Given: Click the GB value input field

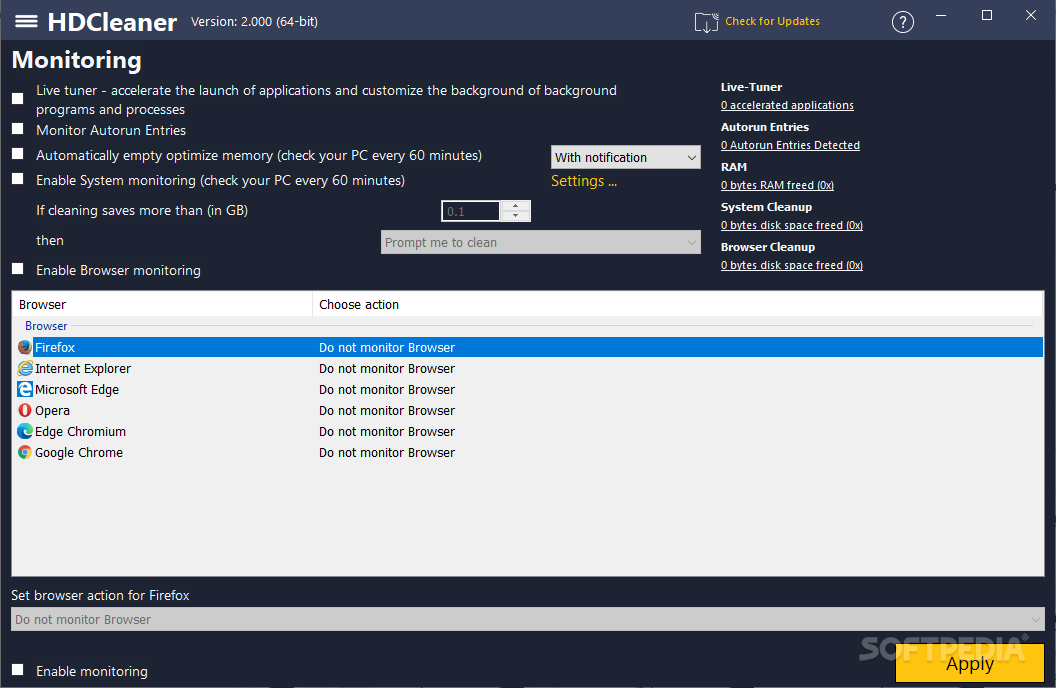Looking at the screenshot, I should (471, 211).
